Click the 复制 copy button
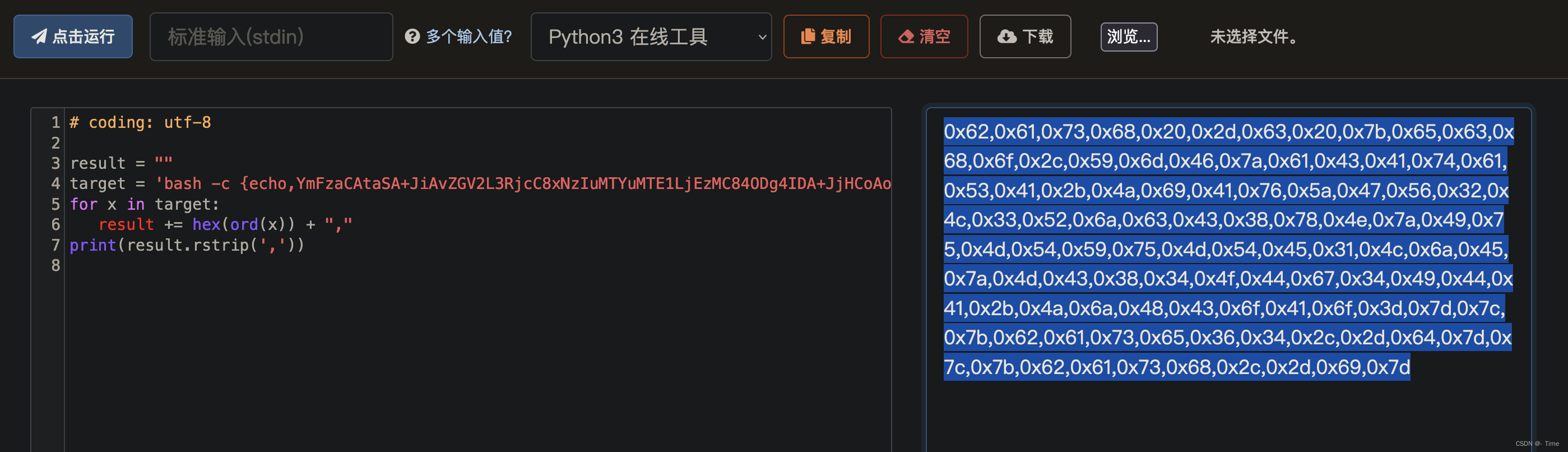This screenshot has height=452, width=1568. pyautogui.click(x=826, y=36)
